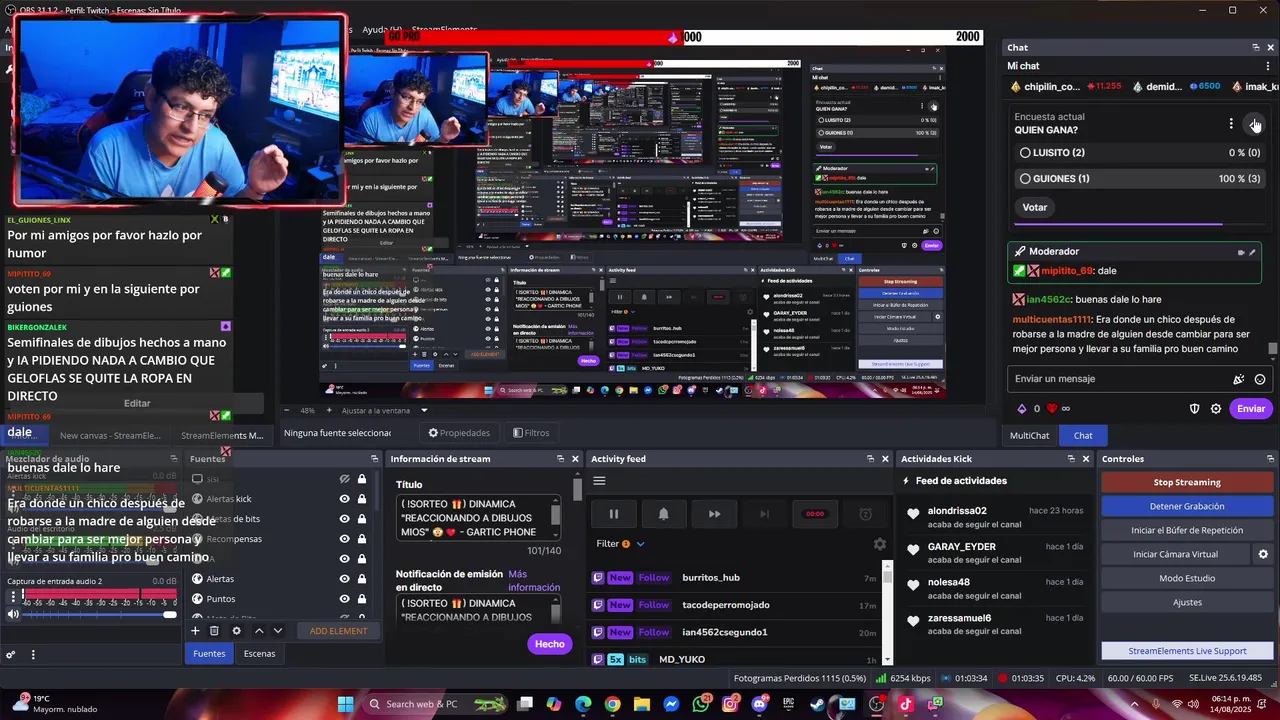Screen dimensions: 1280x720
Task: Unlock the Alertas kick source
Action: (362, 499)
